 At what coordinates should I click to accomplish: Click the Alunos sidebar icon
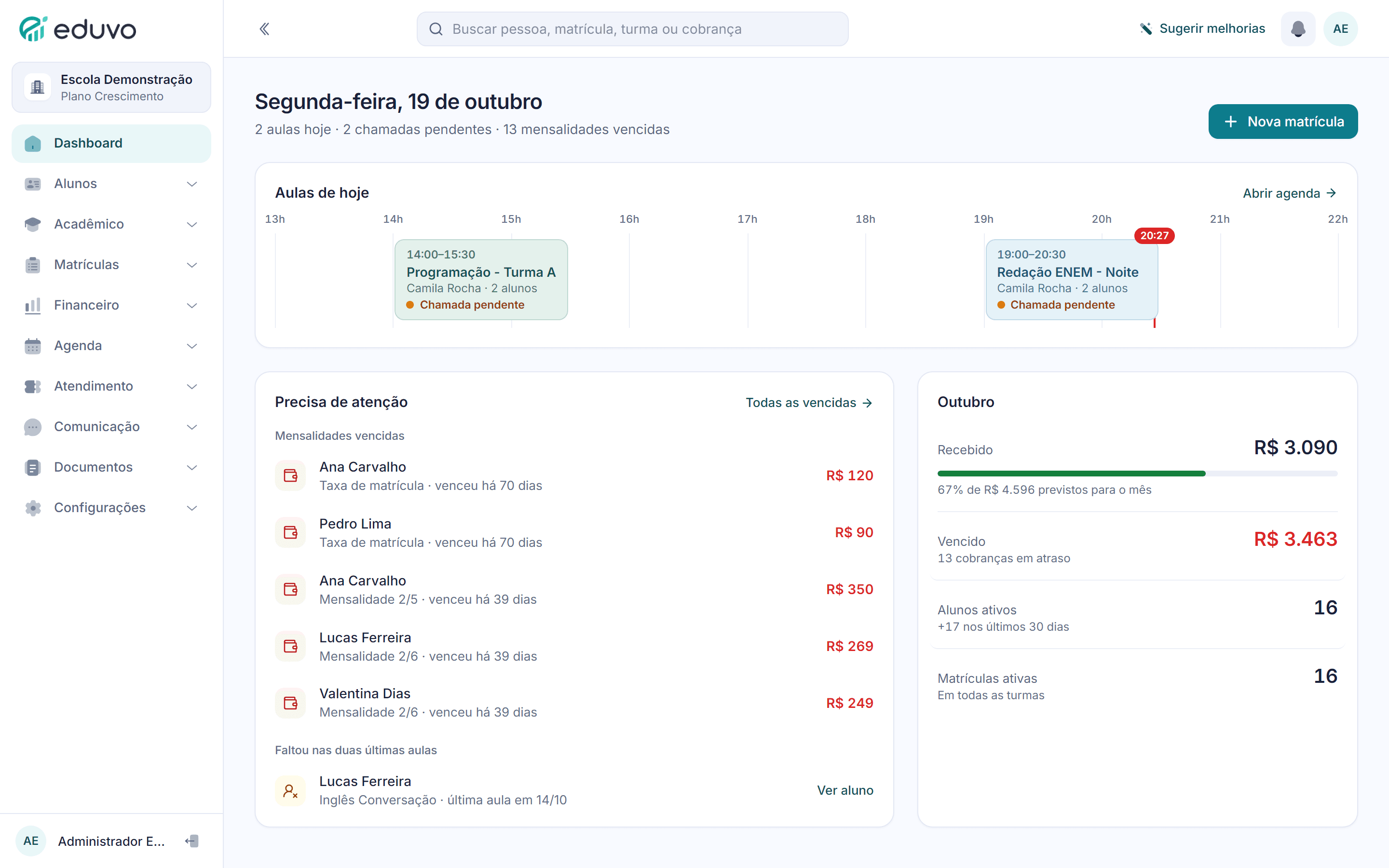tap(33, 184)
